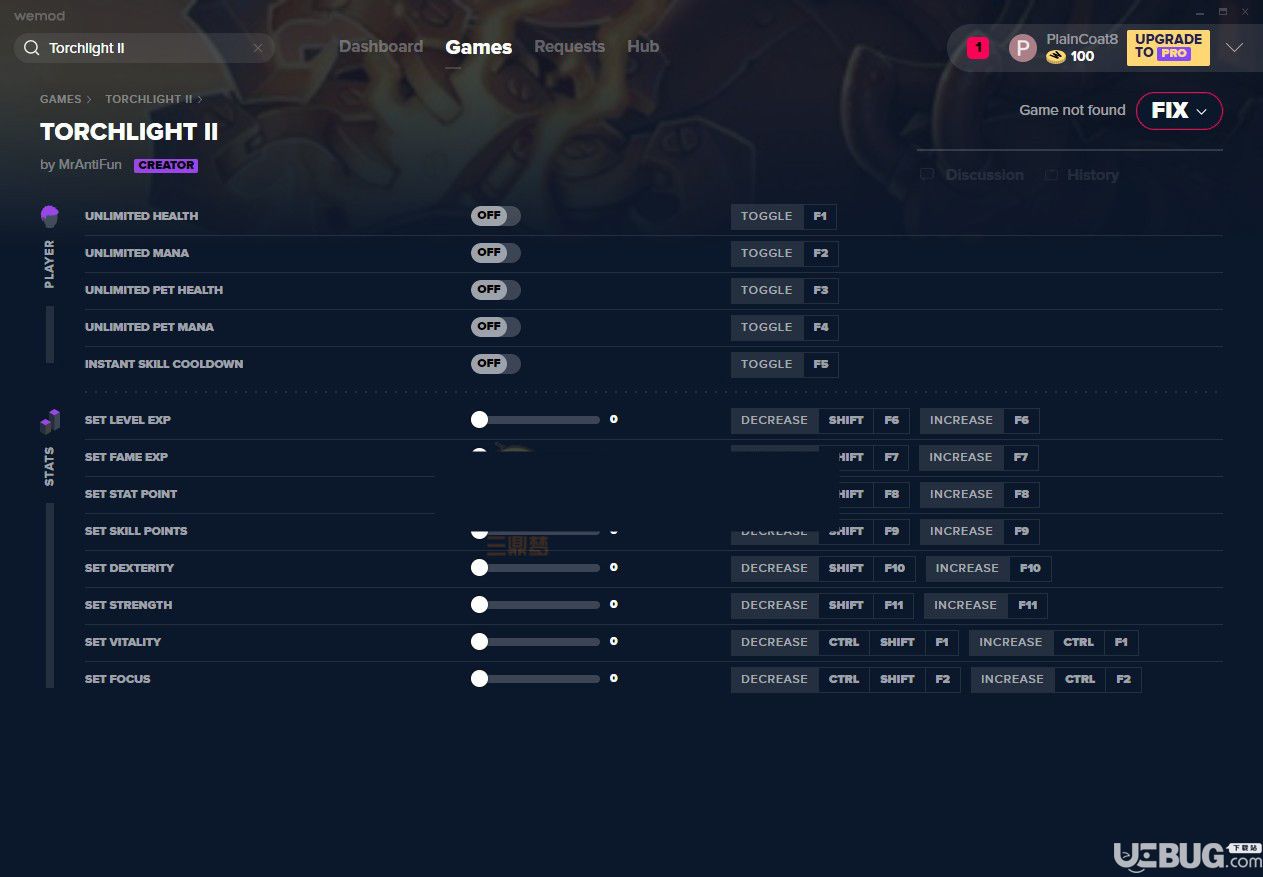The image size is (1263, 877).
Task: Click the Unlimited Health TOGGLE hotkey button
Action: [x=767, y=216]
